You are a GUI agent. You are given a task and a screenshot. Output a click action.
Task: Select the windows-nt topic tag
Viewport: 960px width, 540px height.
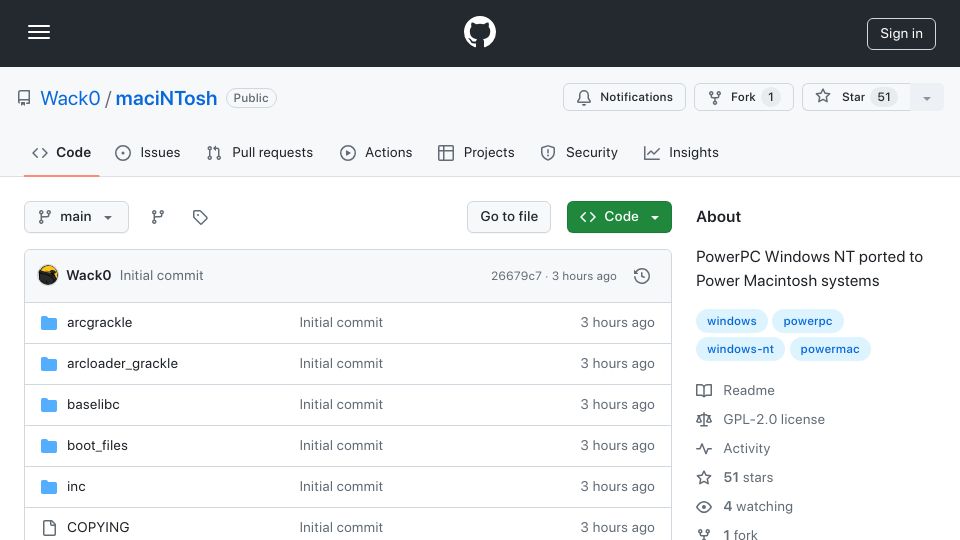(x=740, y=349)
